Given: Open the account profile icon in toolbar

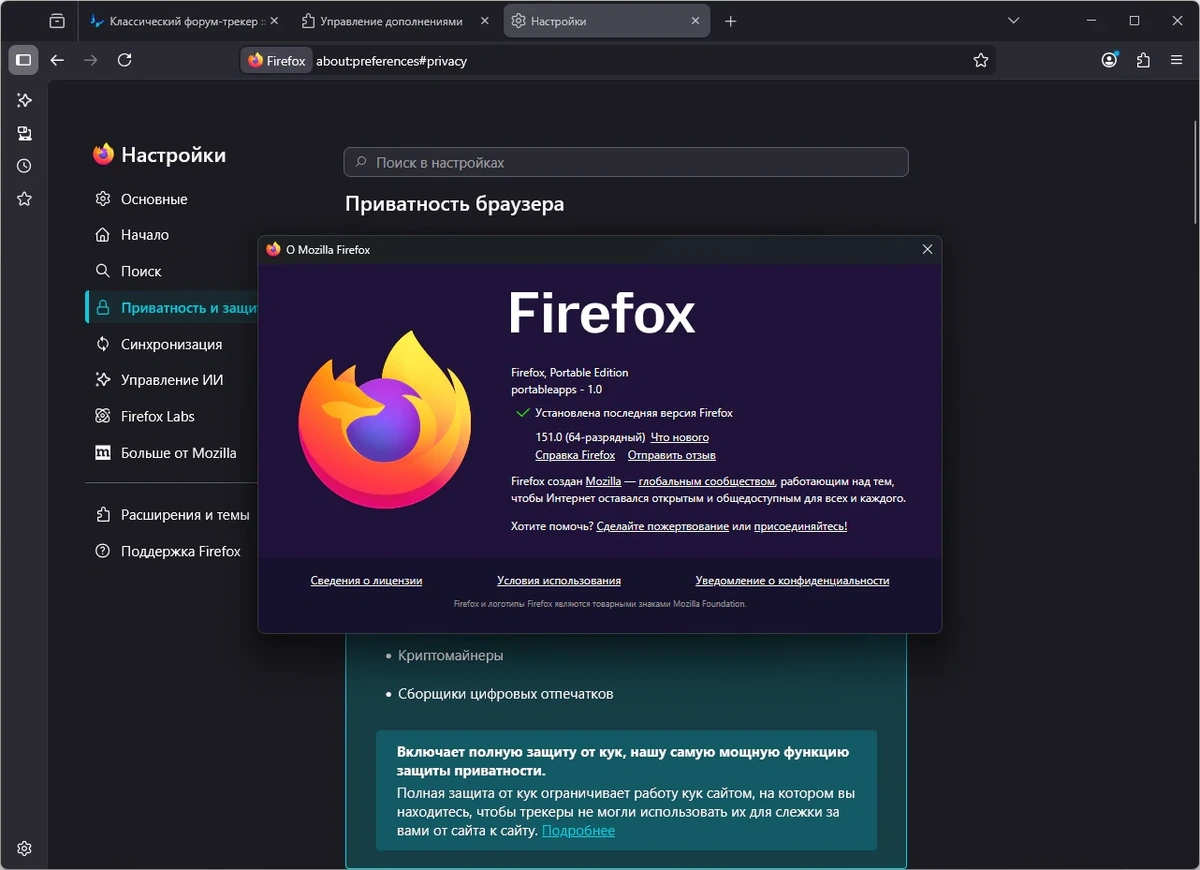Looking at the screenshot, I should click(x=1110, y=60).
